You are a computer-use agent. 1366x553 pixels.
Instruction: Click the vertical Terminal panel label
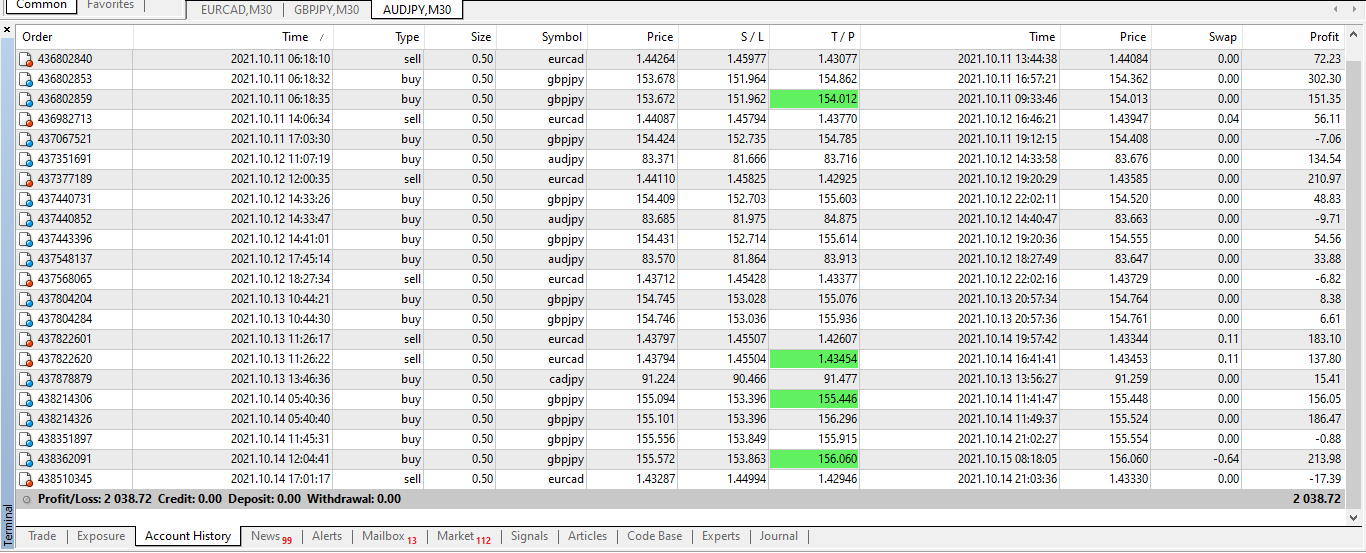tap(8, 523)
